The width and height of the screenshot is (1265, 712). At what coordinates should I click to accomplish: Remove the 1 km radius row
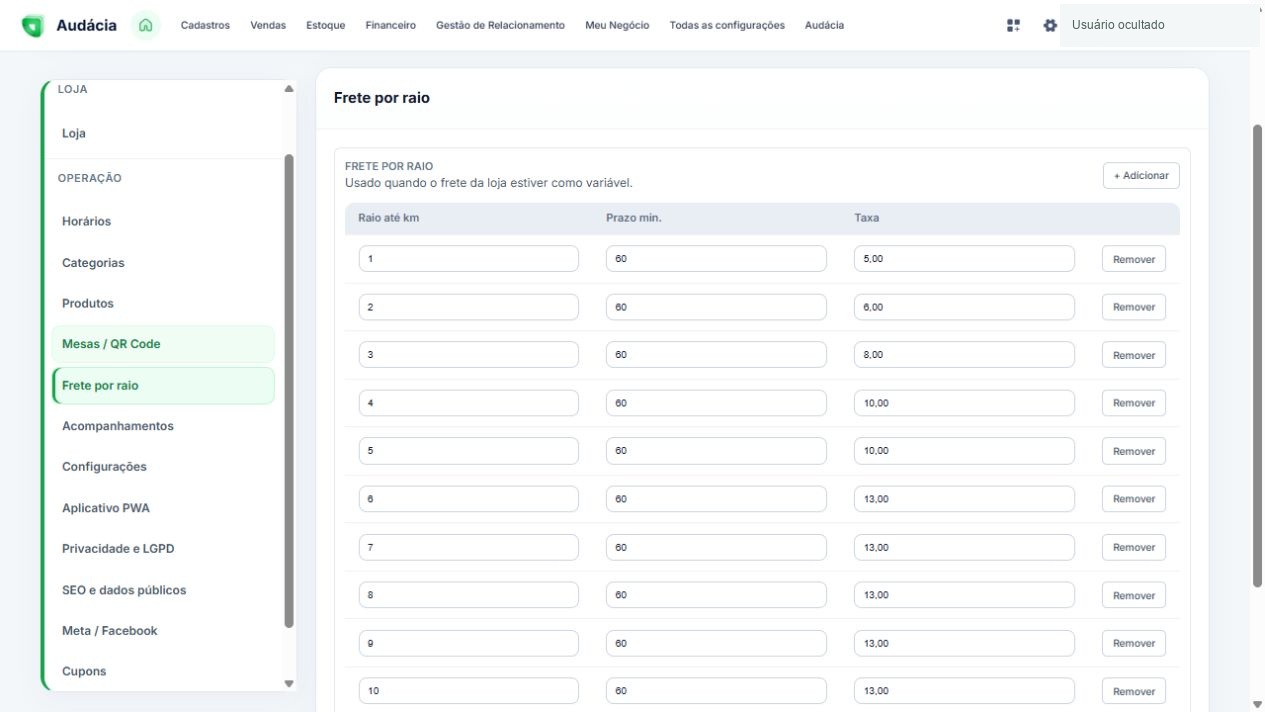click(x=1134, y=259)
